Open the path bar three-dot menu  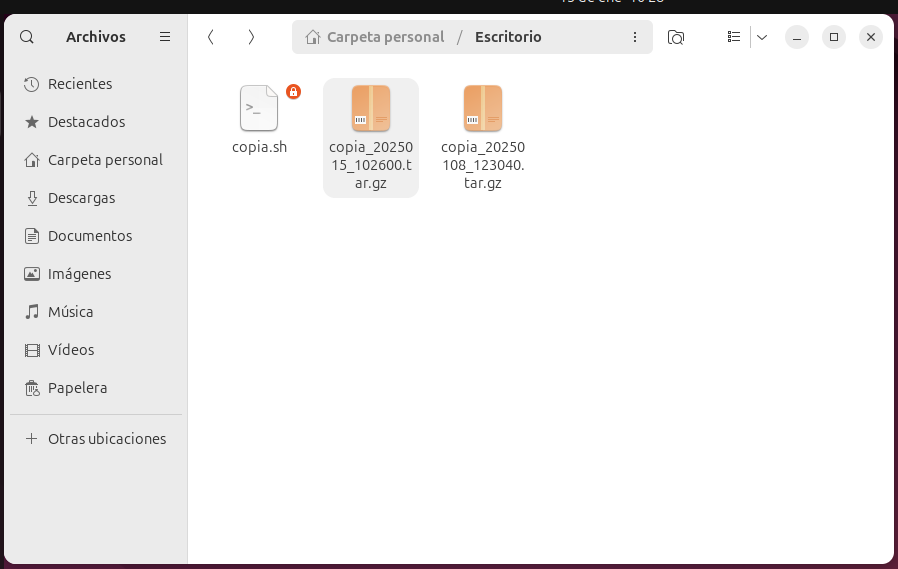coord(635,37)
